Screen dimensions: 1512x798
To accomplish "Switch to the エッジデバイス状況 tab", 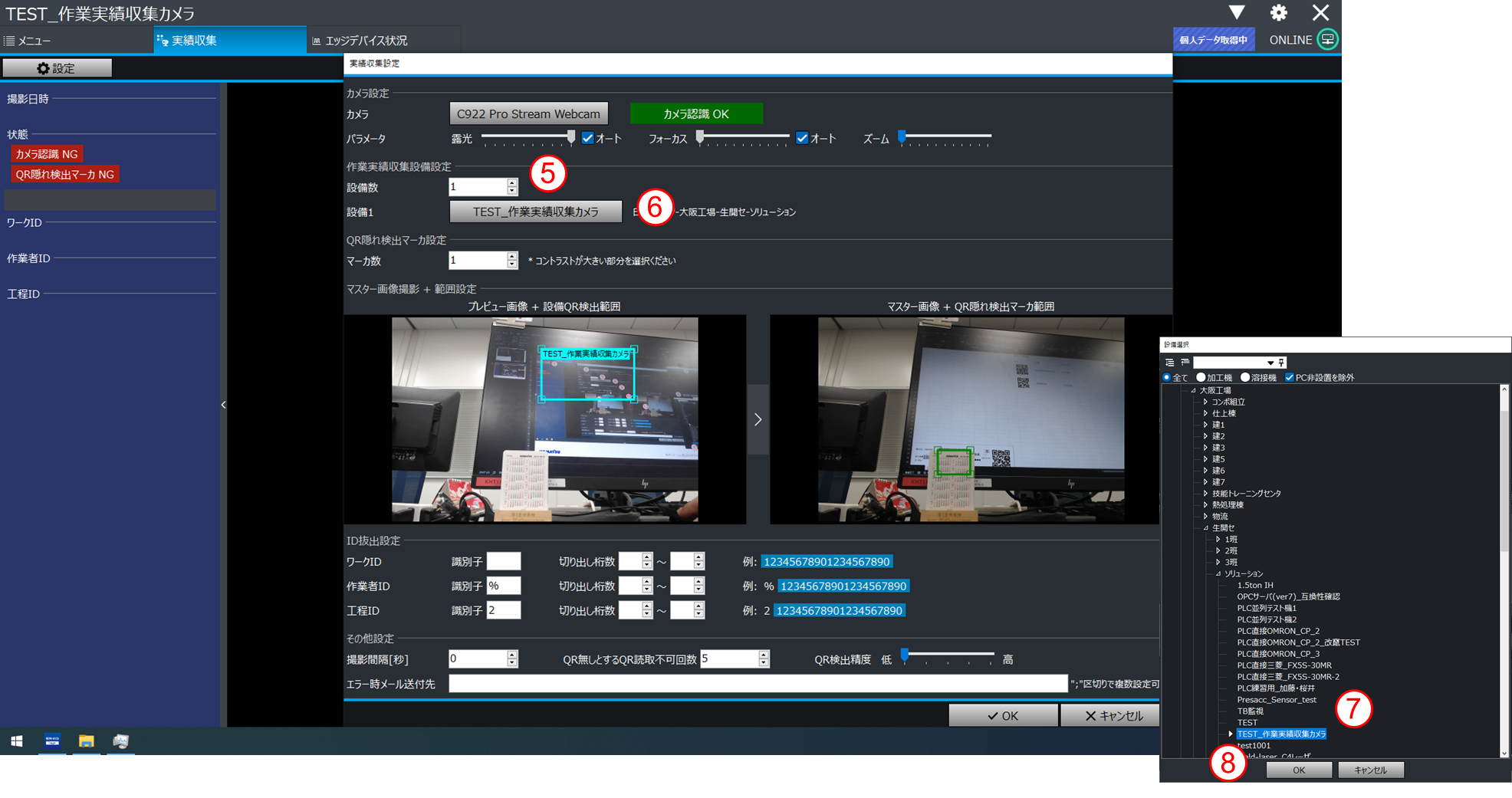I will (365, 41).
